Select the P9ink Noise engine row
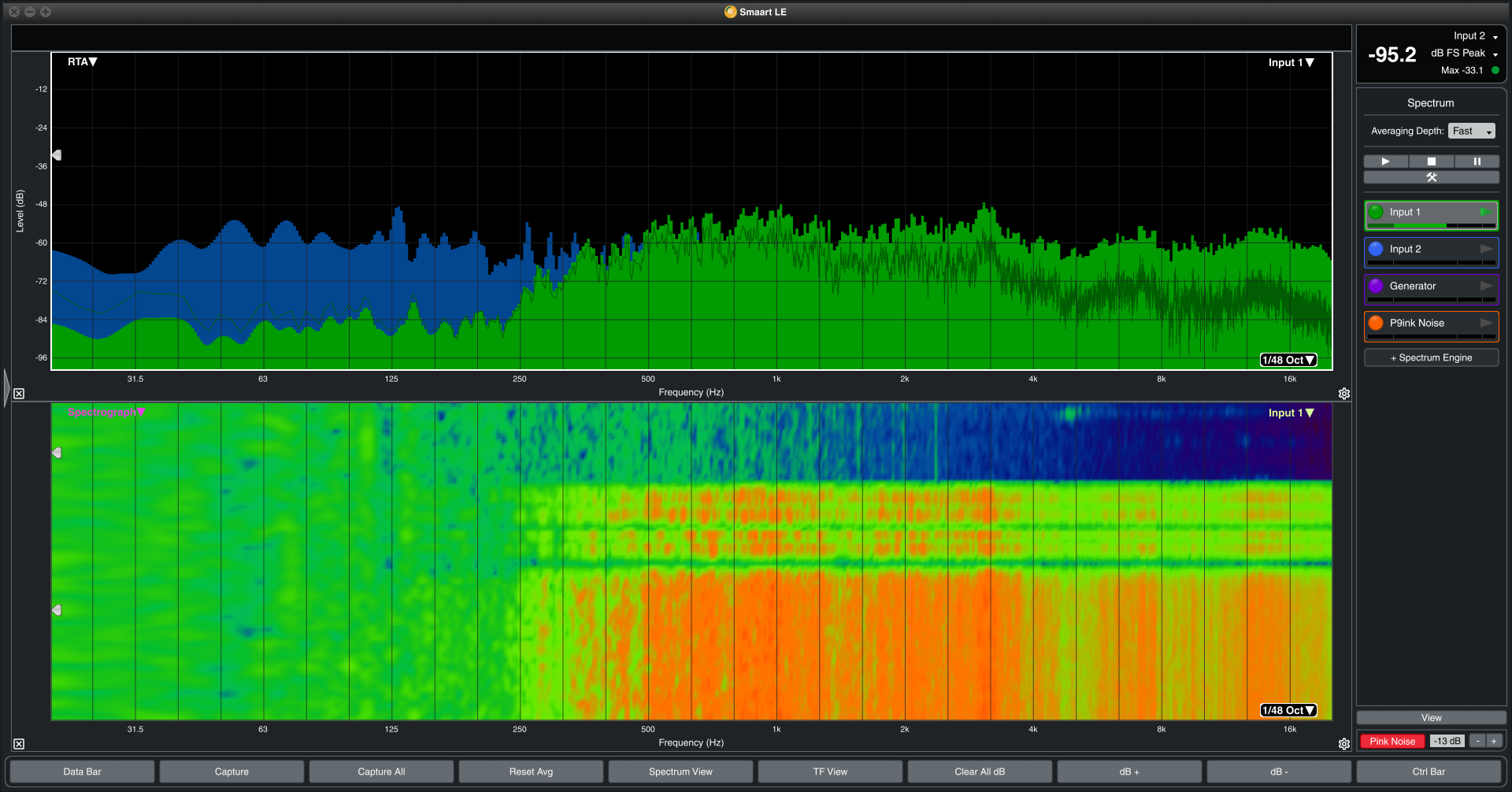 (x=1431, y=326)
